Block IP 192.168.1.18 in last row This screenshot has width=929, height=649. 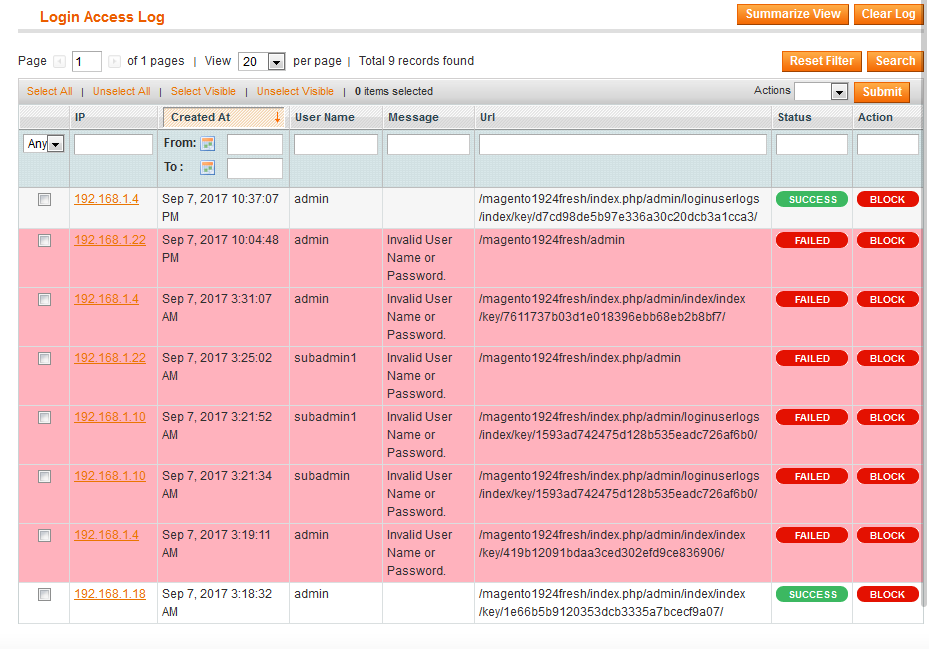(887, 594)
